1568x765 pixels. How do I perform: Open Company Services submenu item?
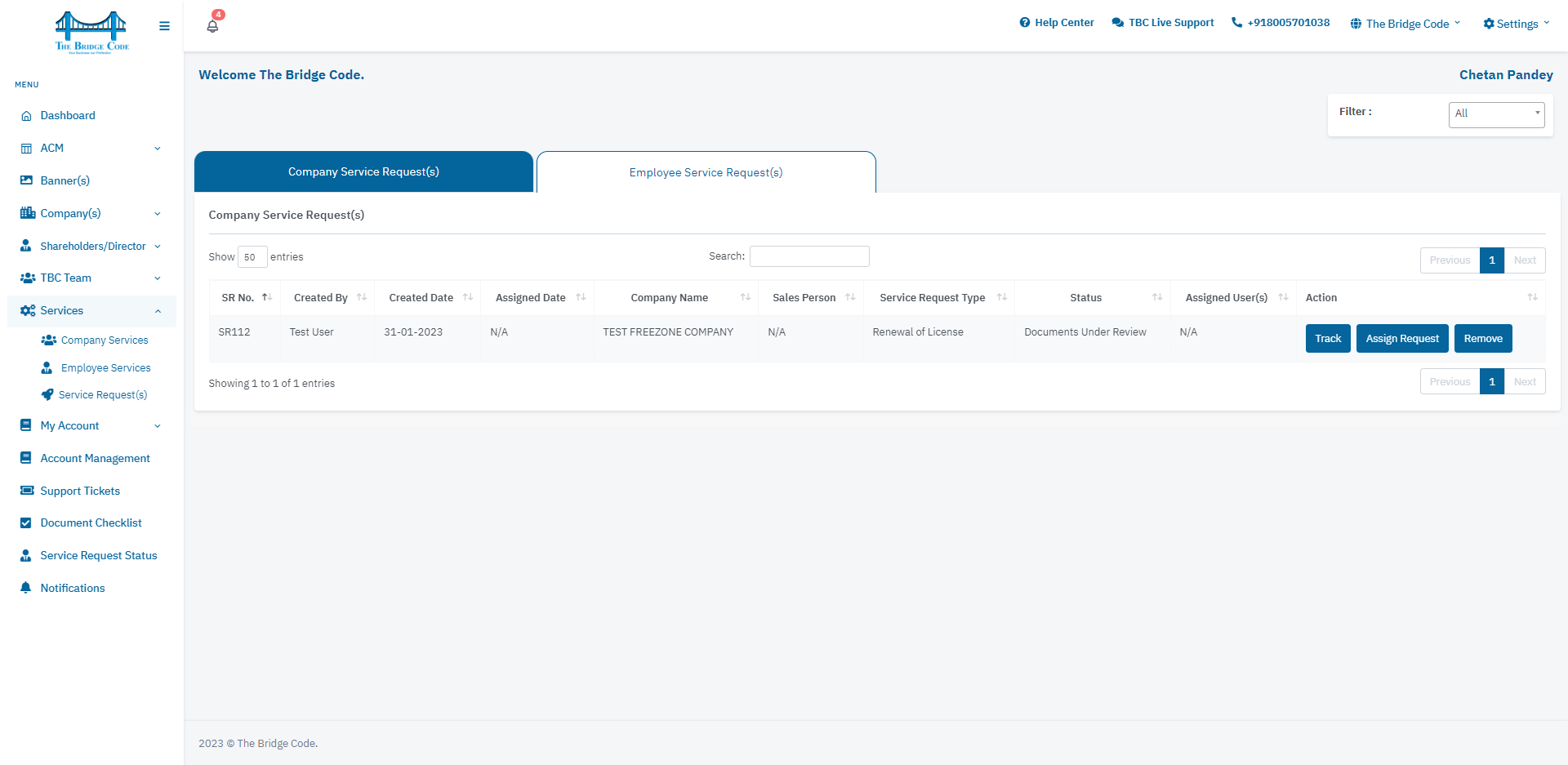coord(96,340)
